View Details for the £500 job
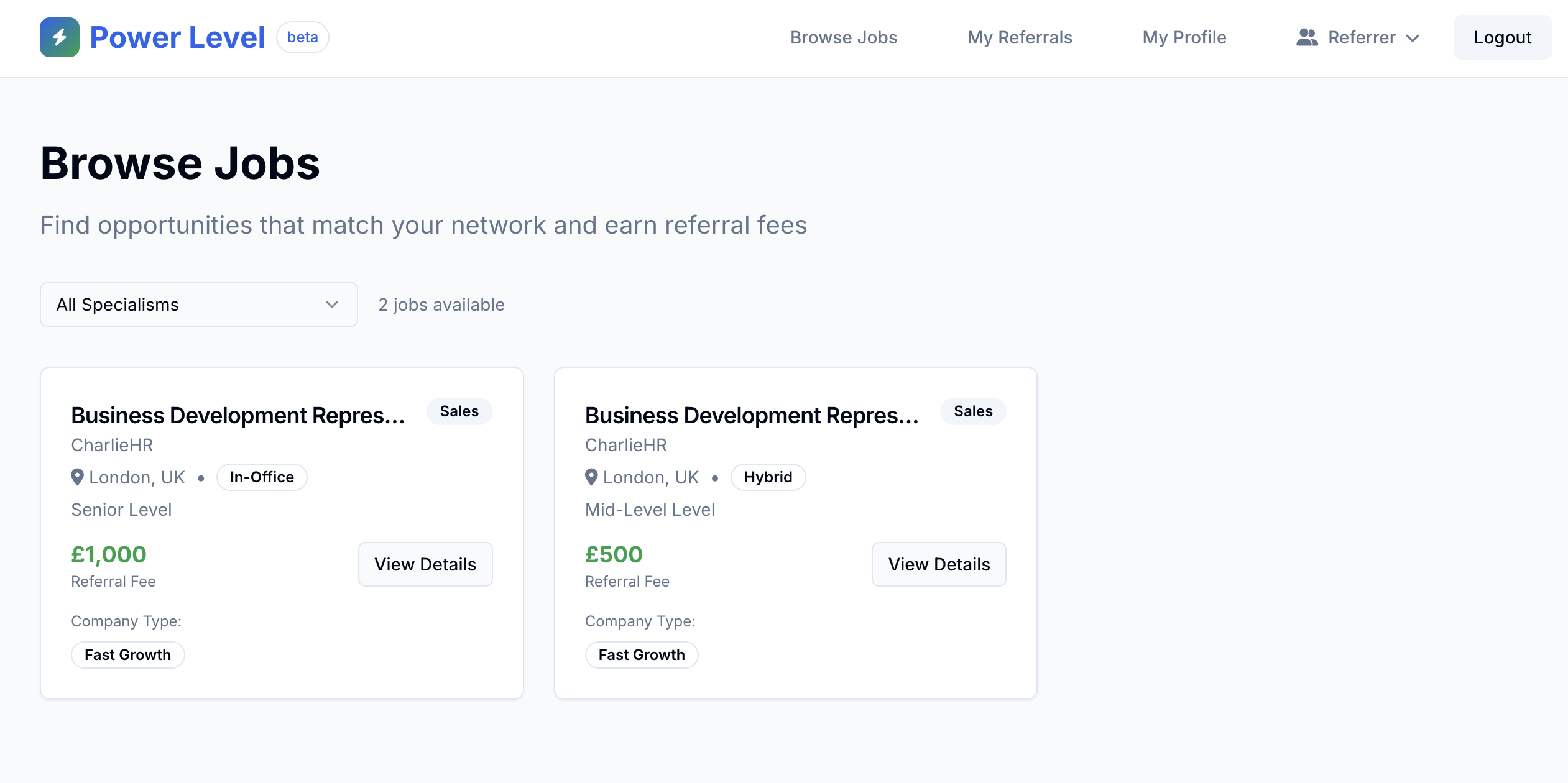Image resolution: width=1568 pixels, height=783 pixels. (938, 564)
